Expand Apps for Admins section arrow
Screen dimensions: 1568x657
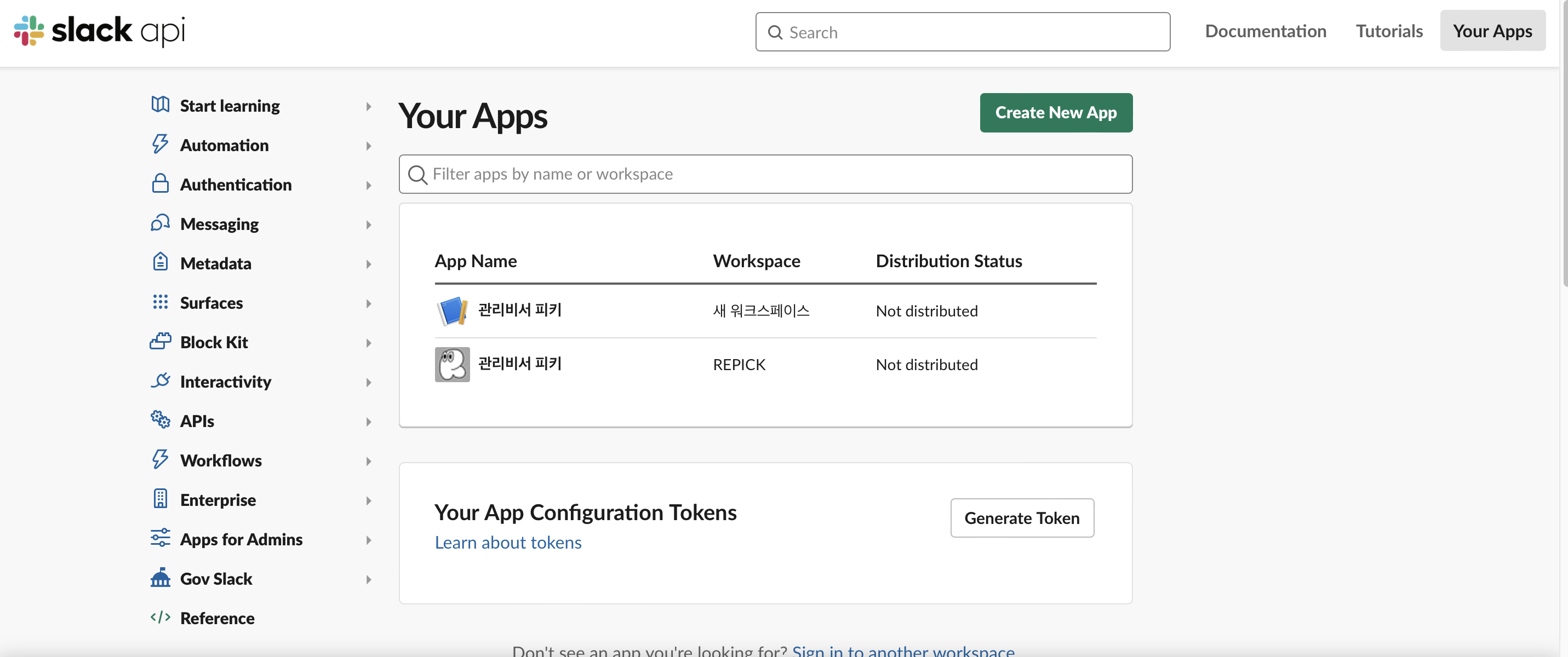(368, 540)
